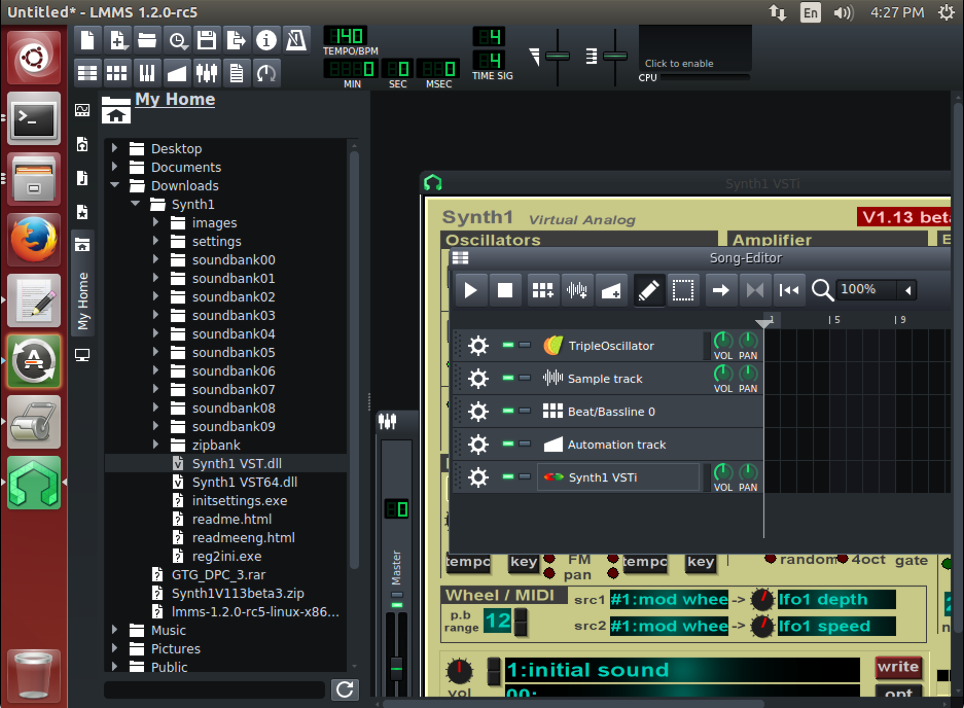Toggle the Beat+Bassline Editor visibility
The width and height of the screenshot is (964, 708).
pyautogui.click(x=117, y=72)
